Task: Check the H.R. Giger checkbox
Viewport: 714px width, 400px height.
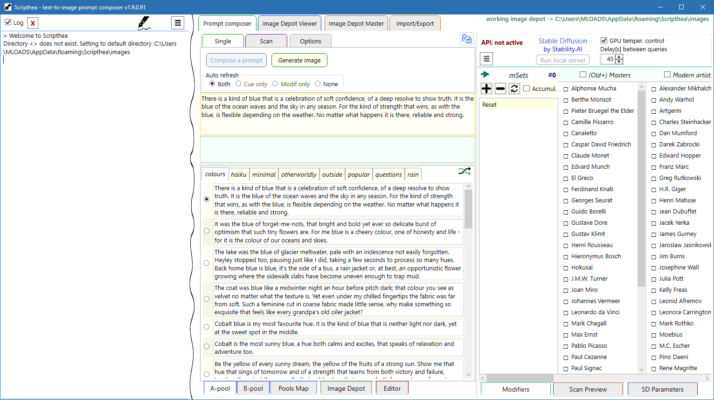Action: pos(654,190)
